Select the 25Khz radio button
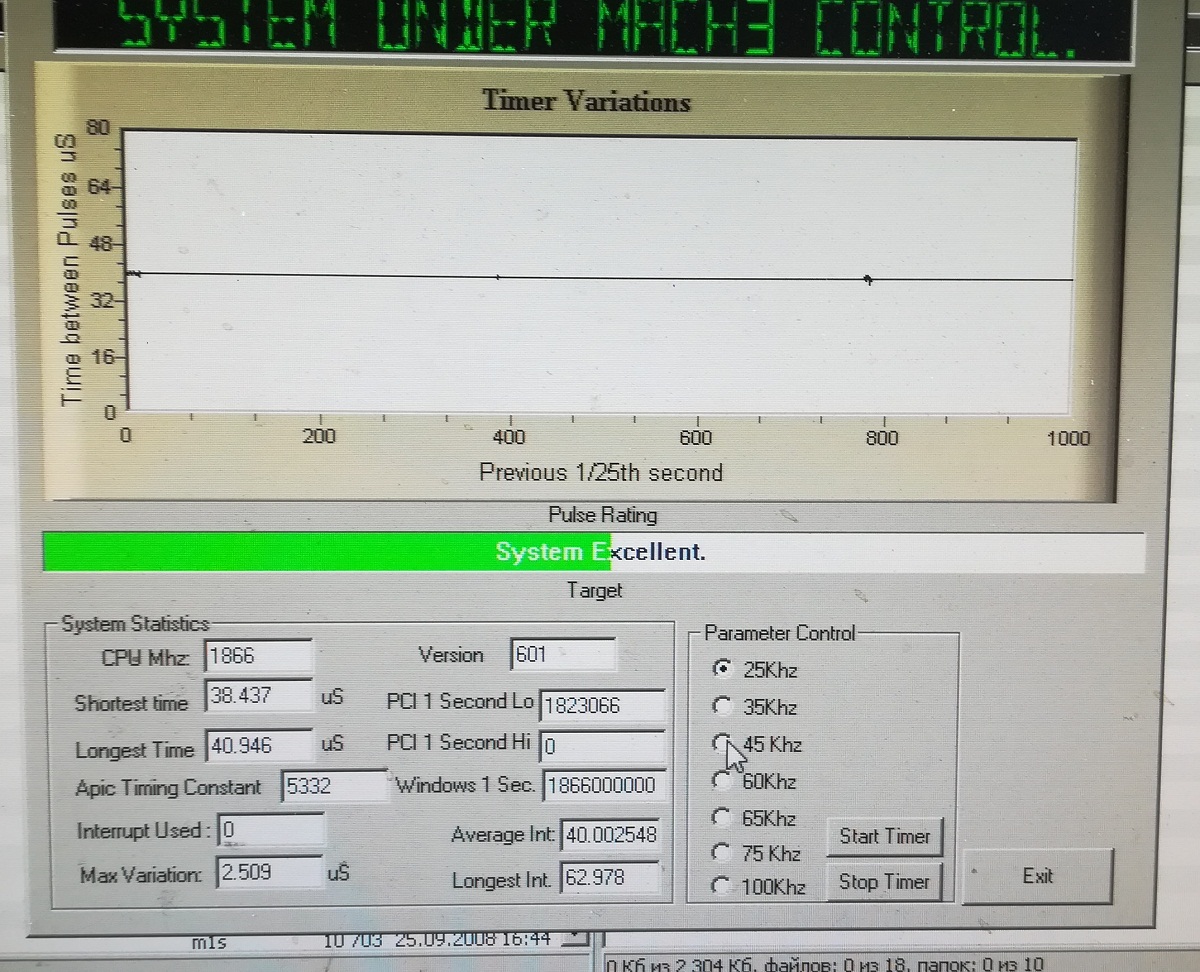Screen dimensions: 1200x972 click(x=724, y=669)
